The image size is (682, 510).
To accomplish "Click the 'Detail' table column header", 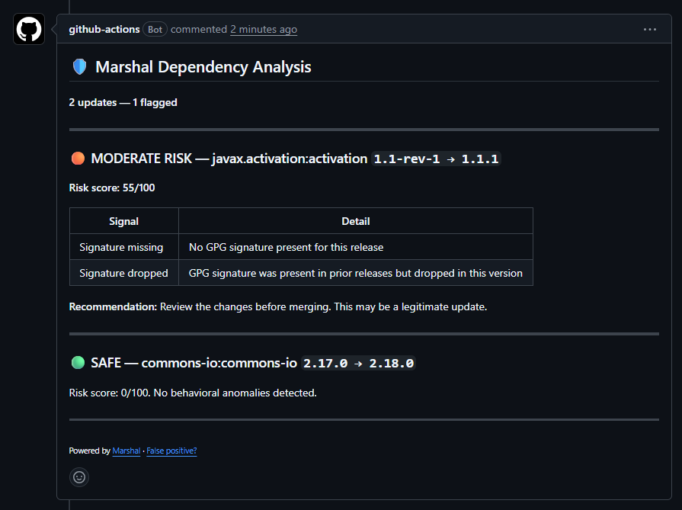I will click(356, 221).
